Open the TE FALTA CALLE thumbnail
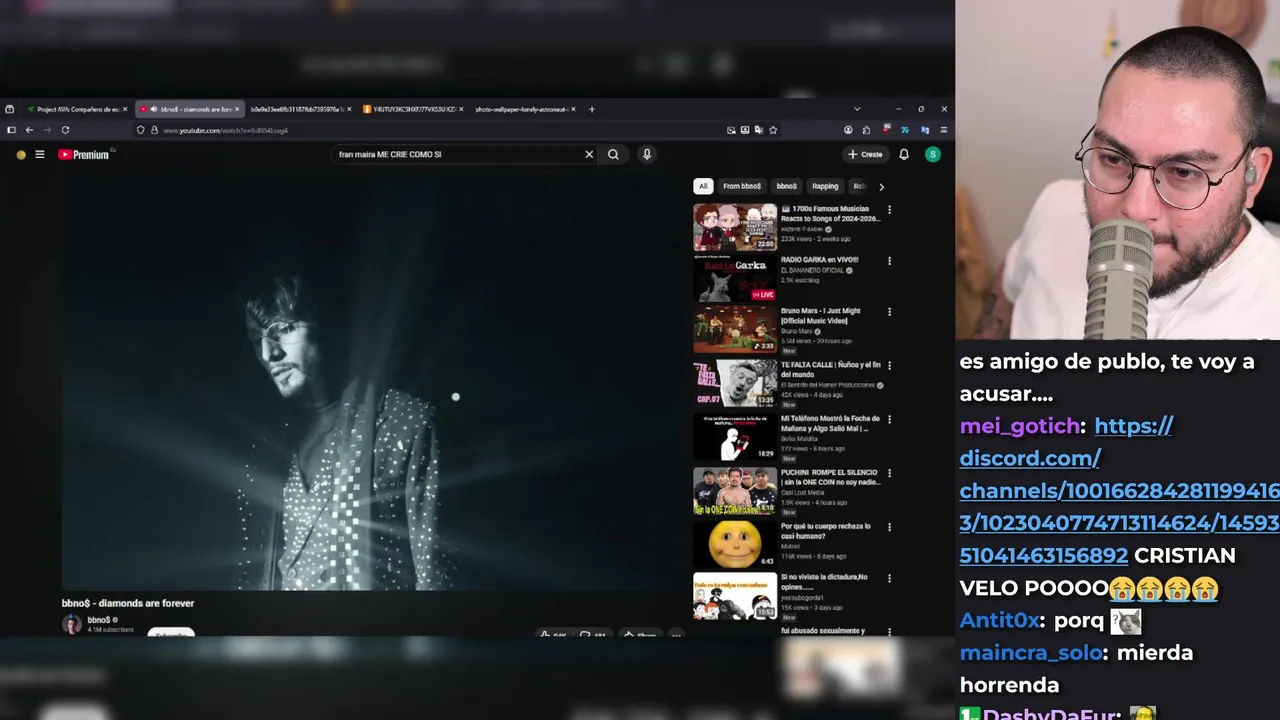The image size is (1280, 720). click(x=735, y=383)
